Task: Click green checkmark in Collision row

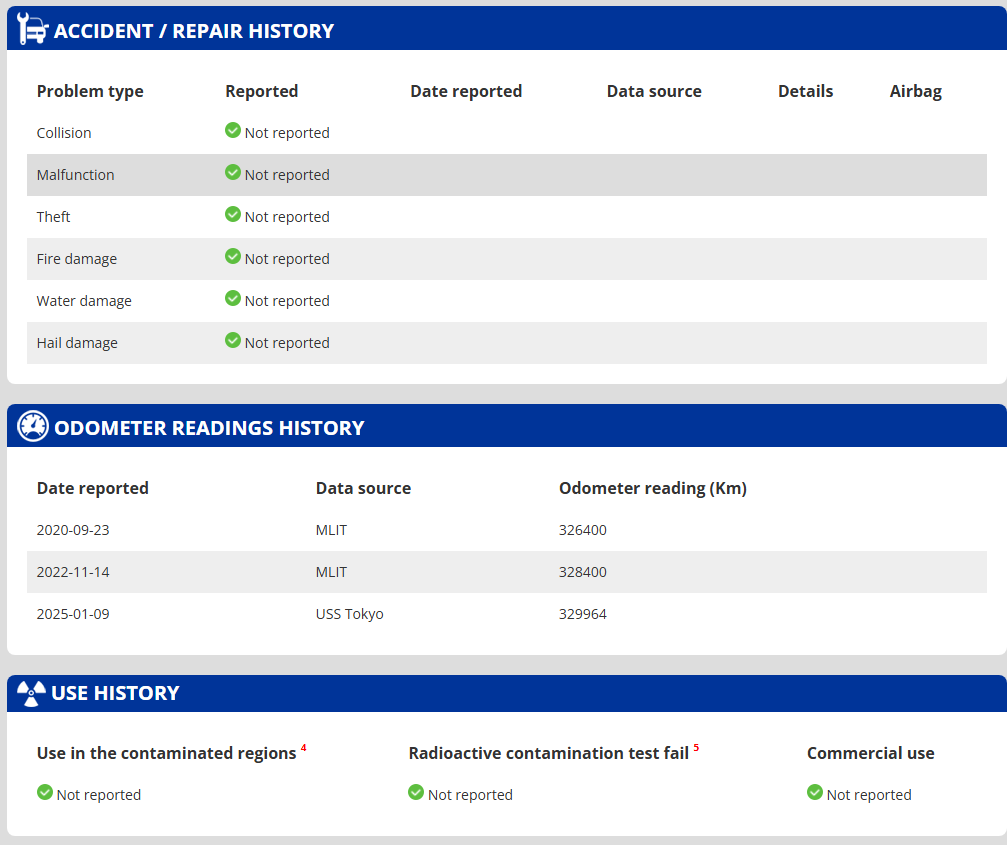Action: (x=233, y=131)
